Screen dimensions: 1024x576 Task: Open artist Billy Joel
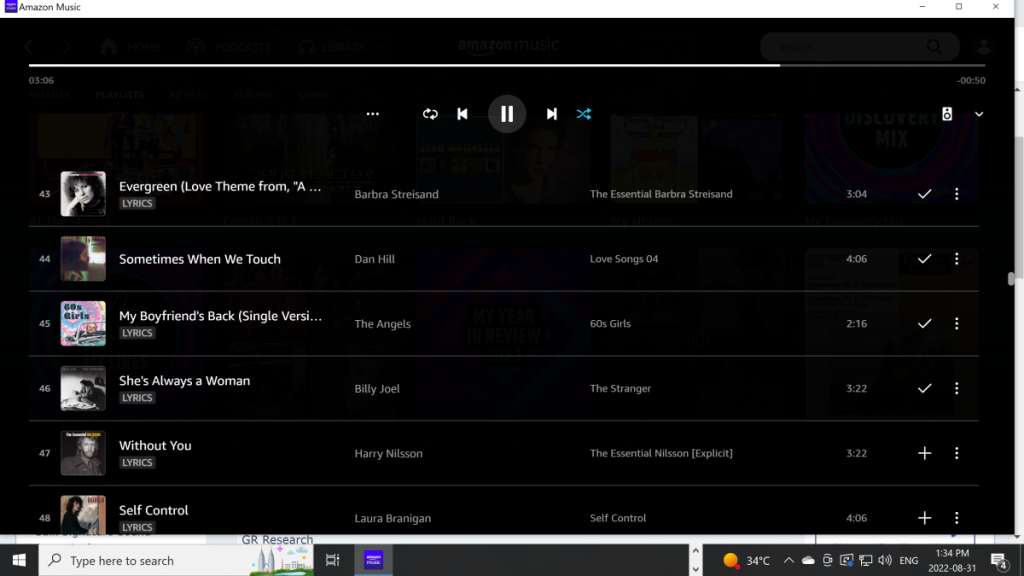[377, 388]
